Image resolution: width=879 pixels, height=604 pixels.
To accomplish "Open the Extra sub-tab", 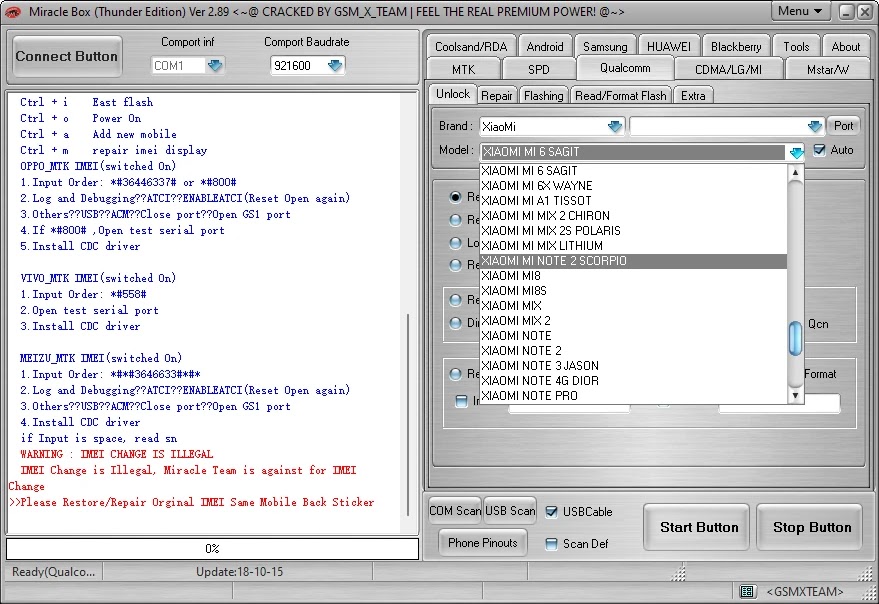I will (693, 96).
